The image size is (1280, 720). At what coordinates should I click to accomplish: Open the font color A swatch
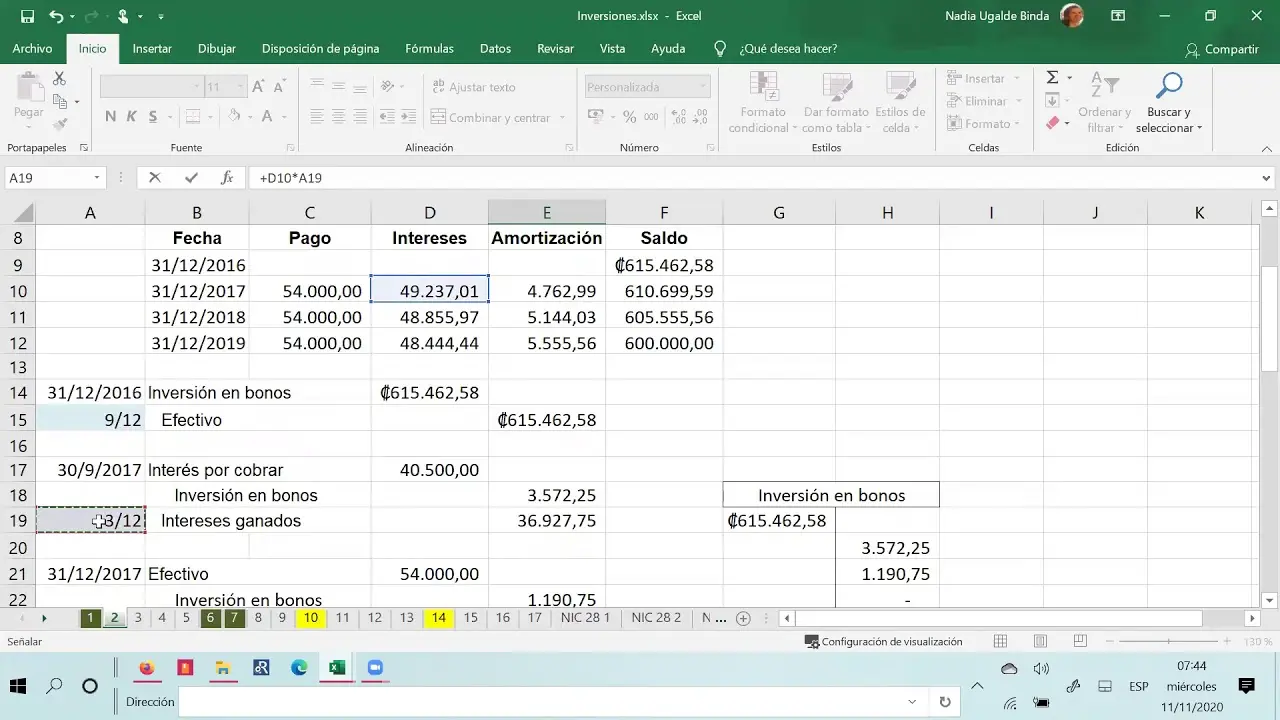pos(267,117)
